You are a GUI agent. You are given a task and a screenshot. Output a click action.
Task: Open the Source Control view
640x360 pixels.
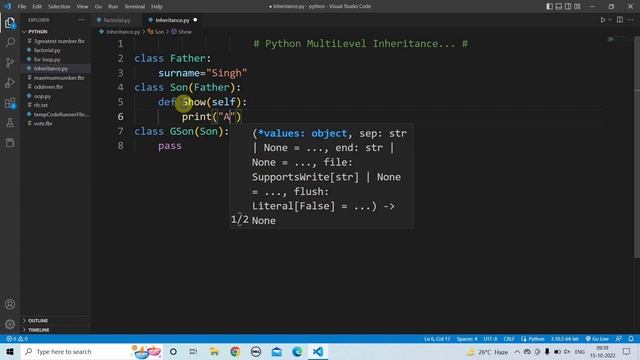10,62
